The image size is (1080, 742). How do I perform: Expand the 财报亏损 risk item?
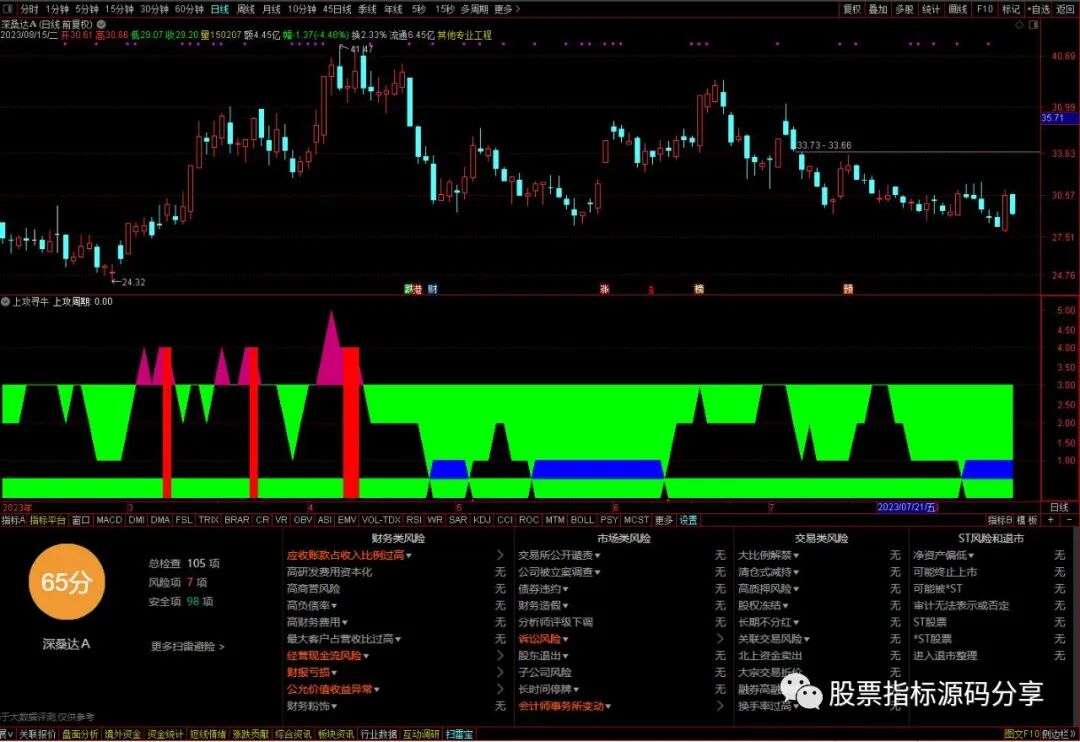[334, 672]
